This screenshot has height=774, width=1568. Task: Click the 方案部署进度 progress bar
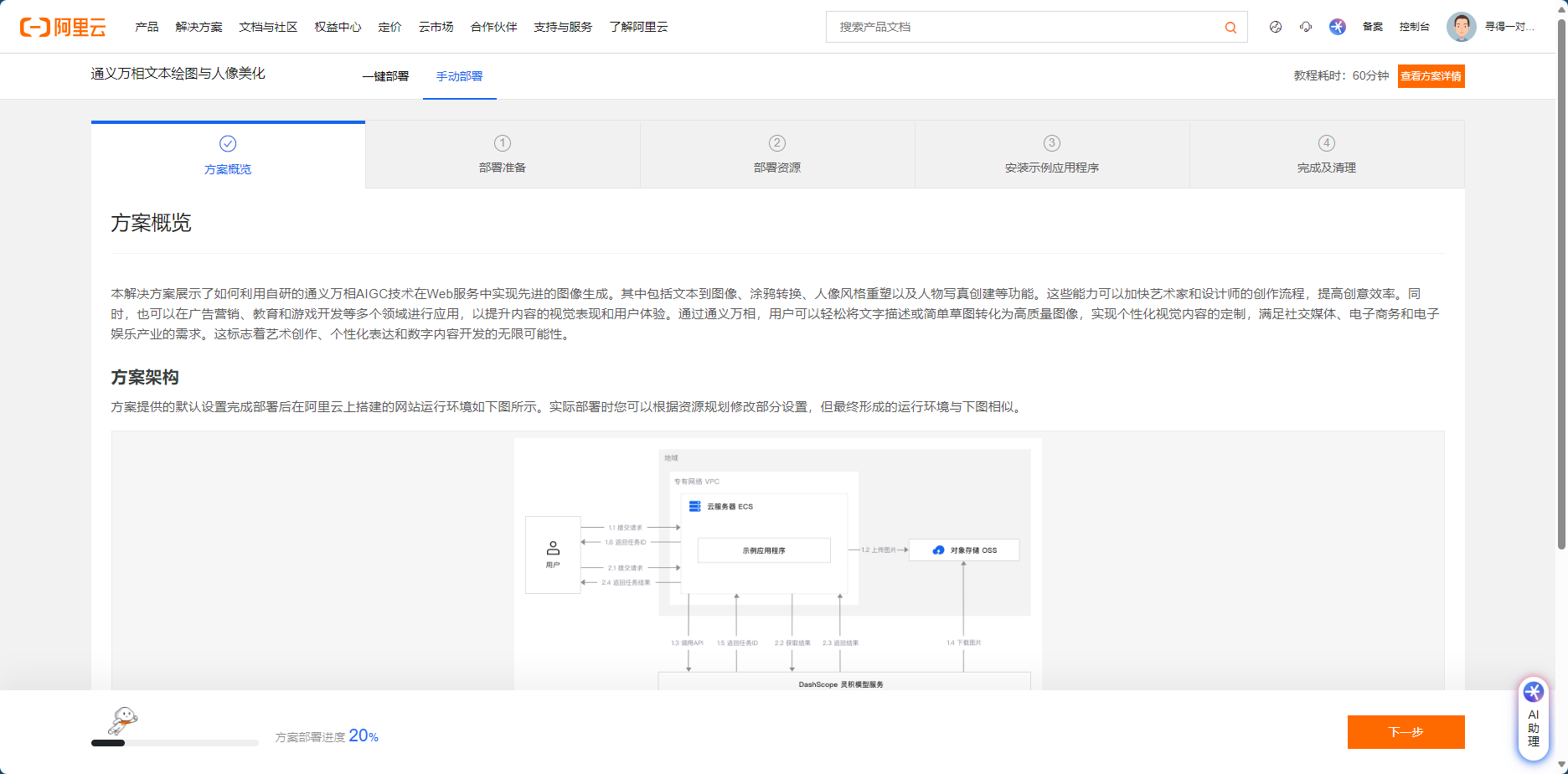(175, 743)
